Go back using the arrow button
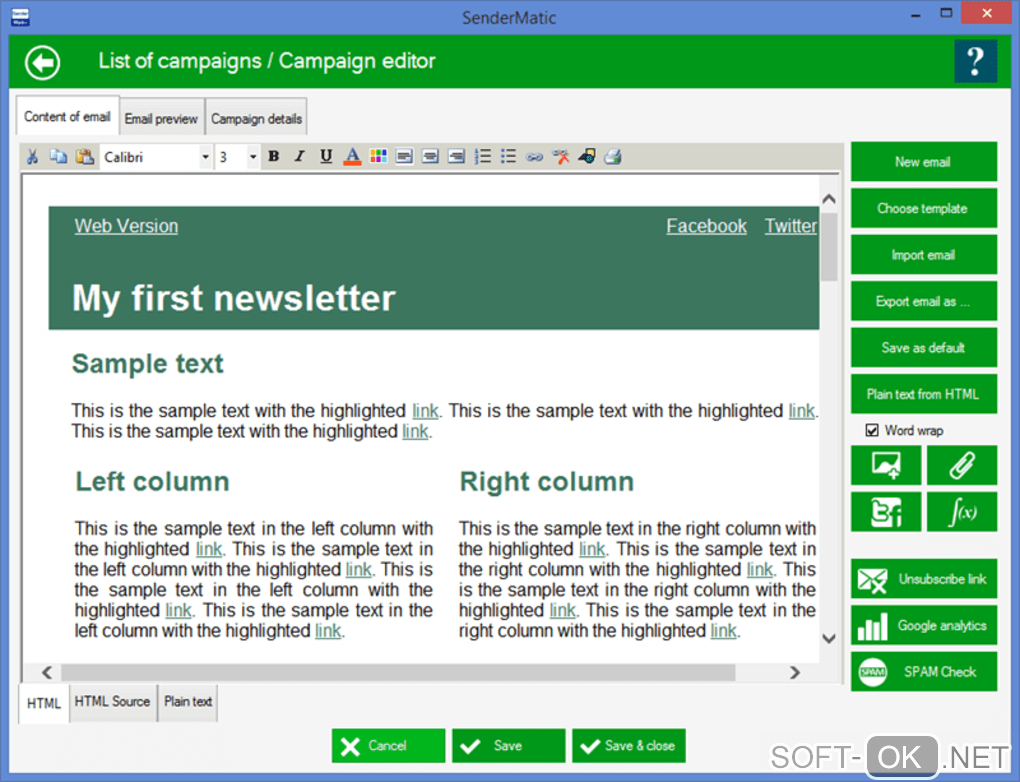The width and height of the screenshot is (1020, 782). (x=43, y=62)
